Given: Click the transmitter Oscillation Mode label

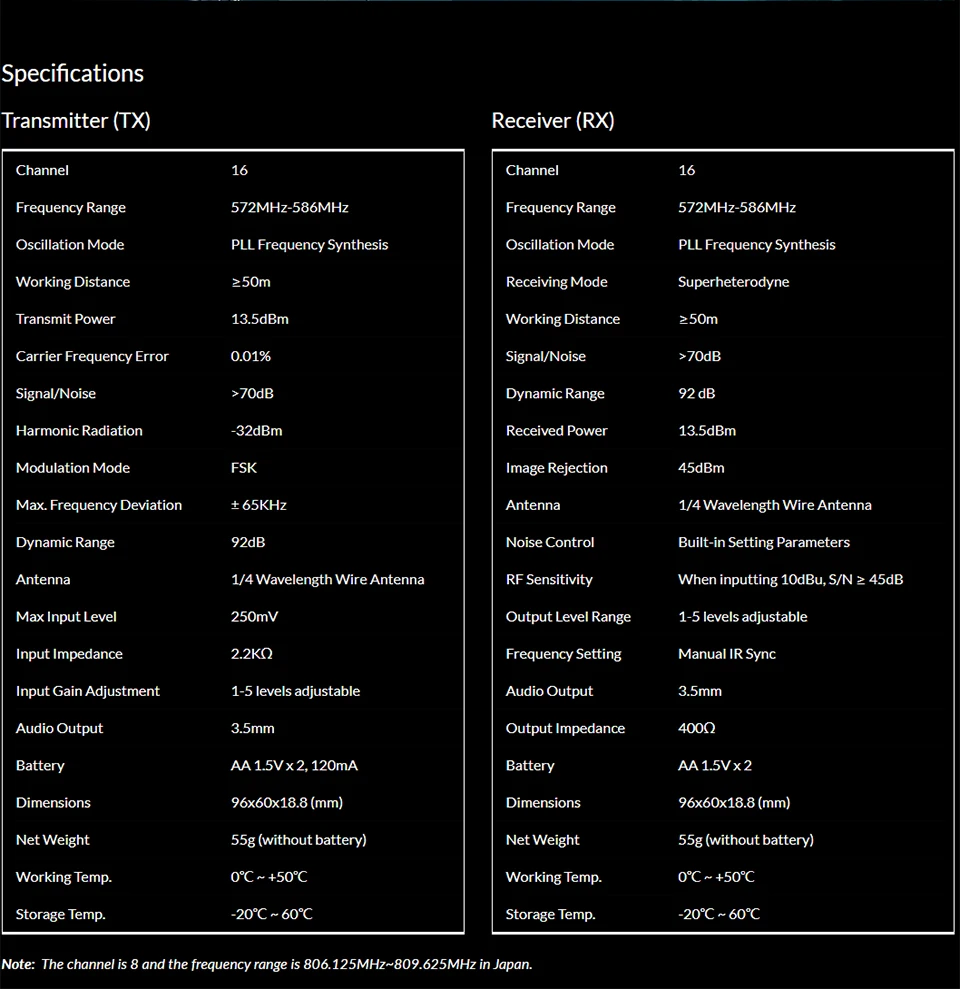Looking at the screenshot, I should [70, 245].
